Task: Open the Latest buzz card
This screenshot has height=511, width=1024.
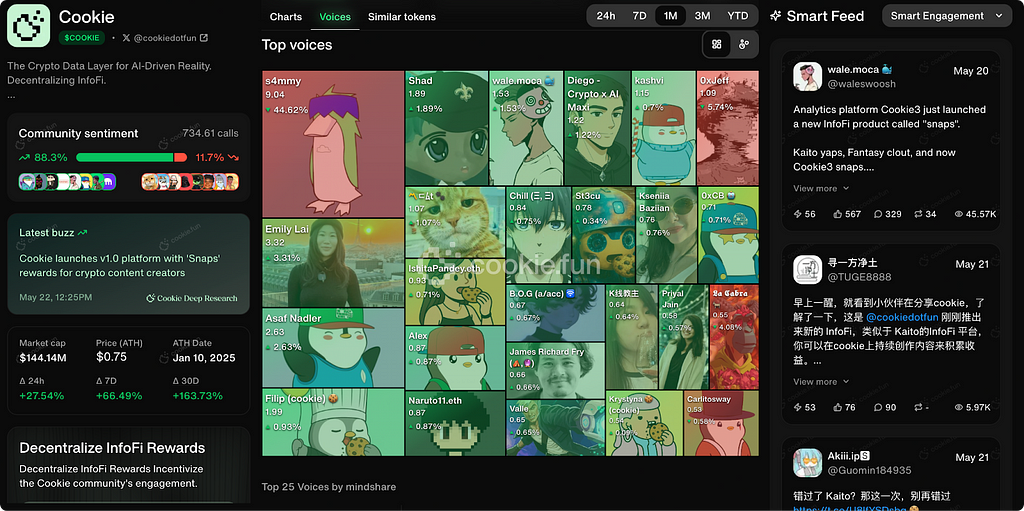Action: pyautogui.click(x=129, y=264)
